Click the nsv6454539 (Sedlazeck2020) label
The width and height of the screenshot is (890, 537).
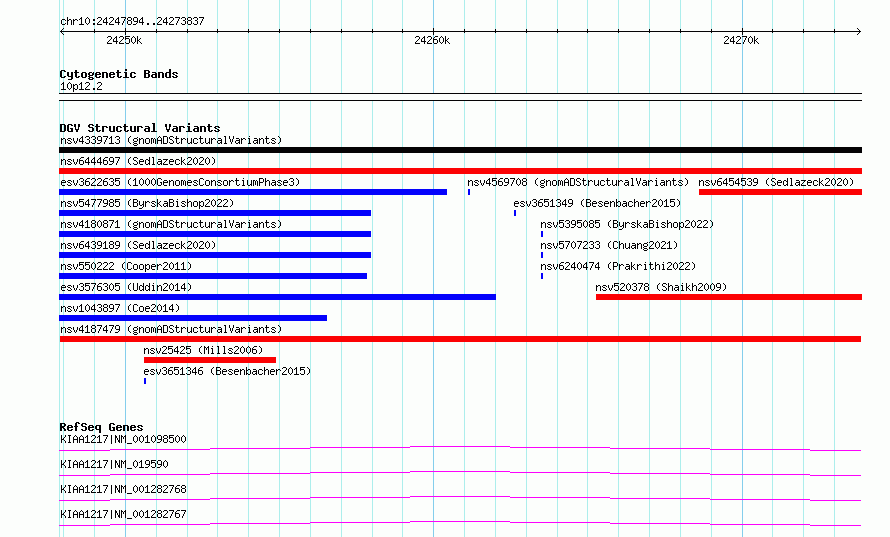tap(776, 182)
